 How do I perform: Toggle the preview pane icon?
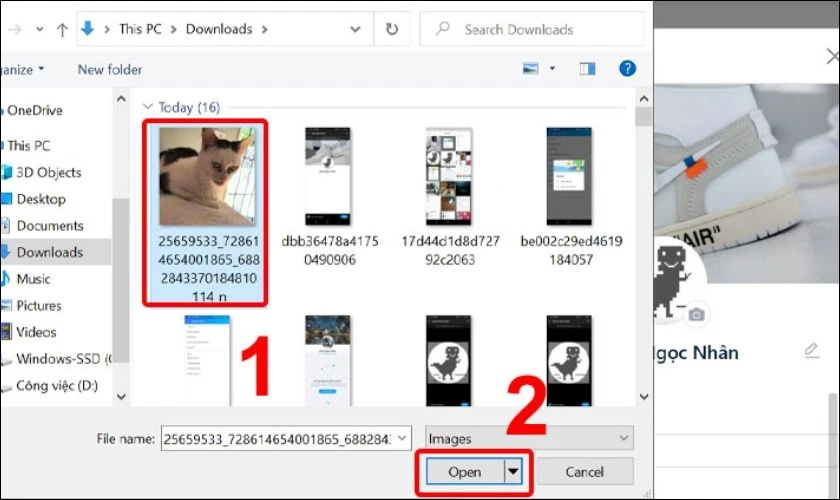click(x=588, y=69)
